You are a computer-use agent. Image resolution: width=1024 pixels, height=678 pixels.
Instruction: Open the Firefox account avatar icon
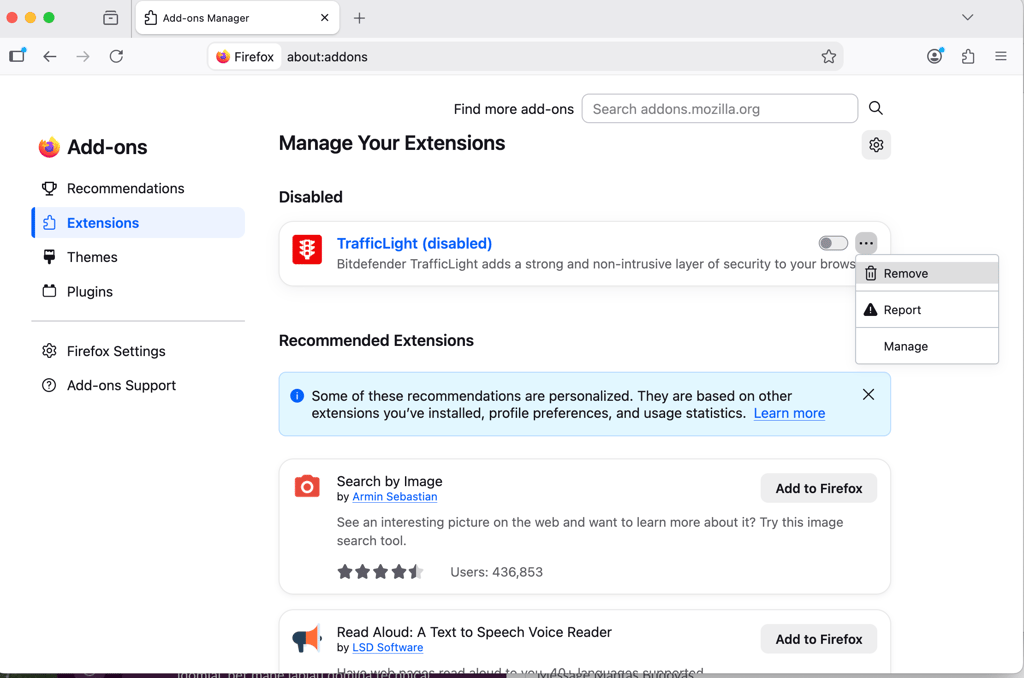coord(935,56)
